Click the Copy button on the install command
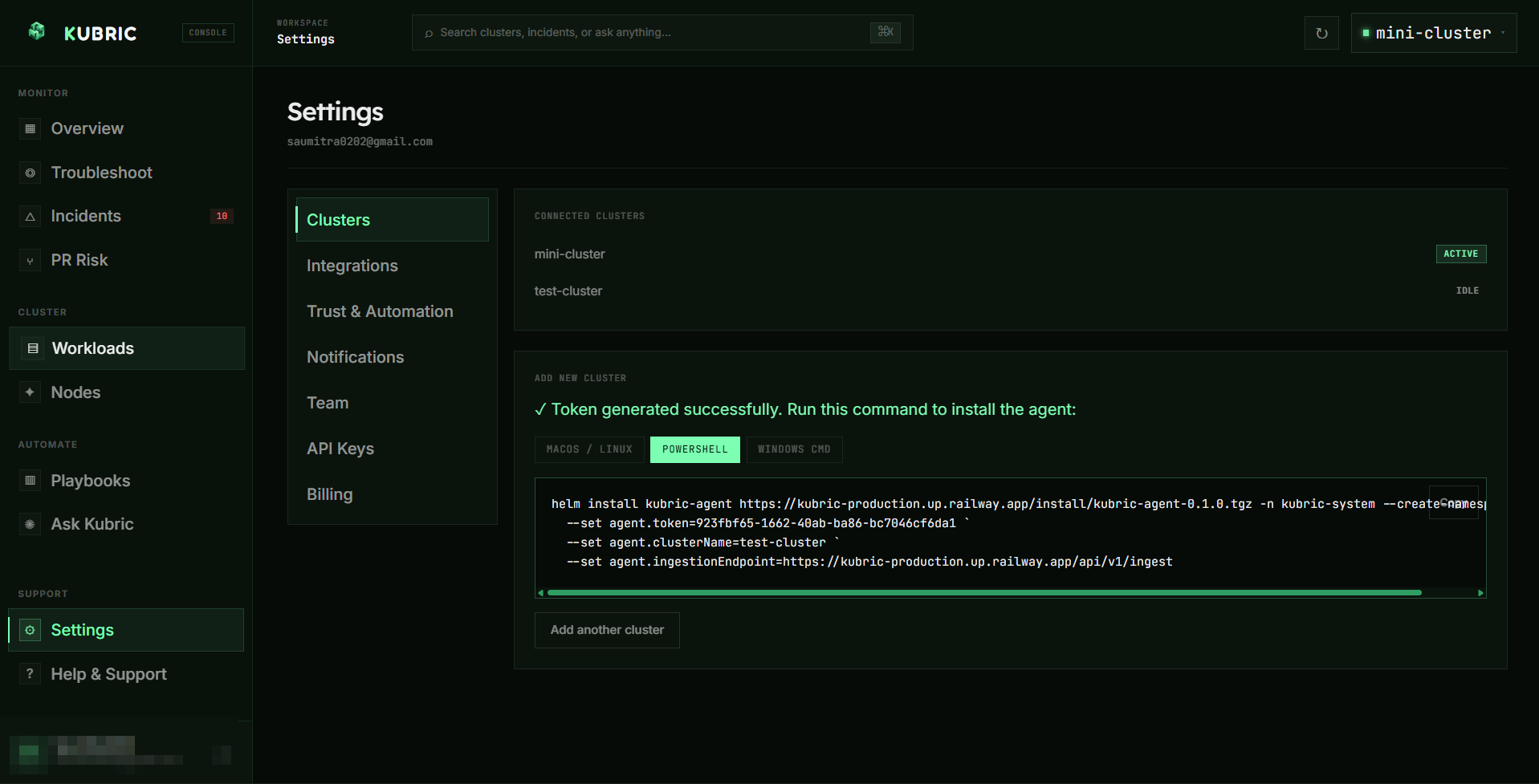The height and width of the screenshot is (784, 1539). click(1453, 502)
